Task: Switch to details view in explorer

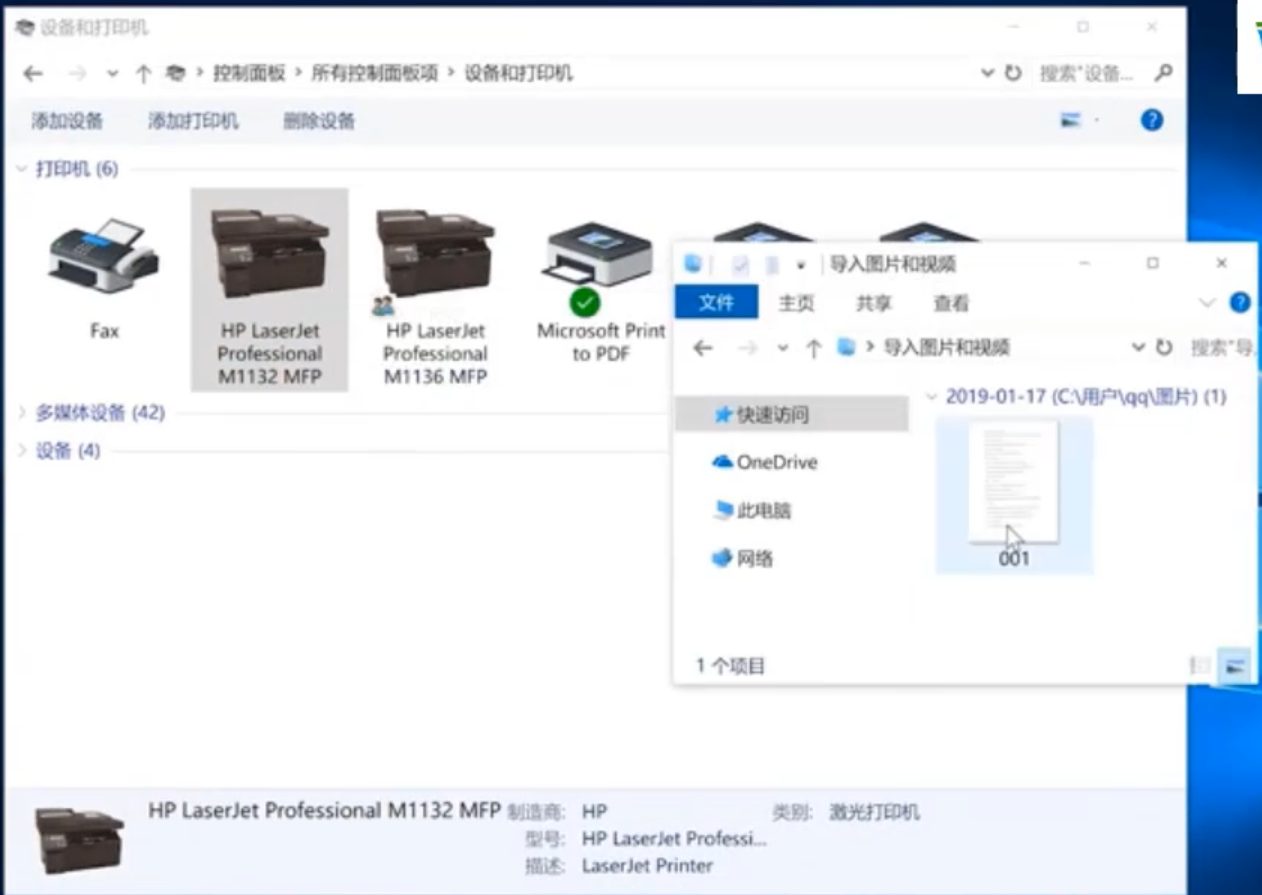Action: pos(1199,666)
